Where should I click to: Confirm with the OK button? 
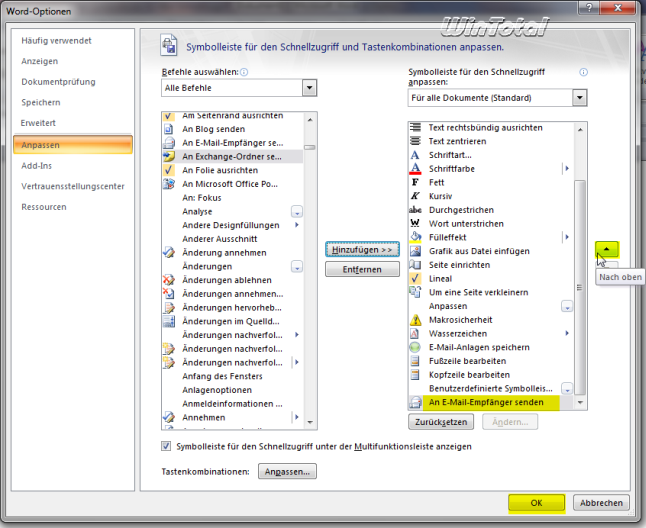[536, 503]
